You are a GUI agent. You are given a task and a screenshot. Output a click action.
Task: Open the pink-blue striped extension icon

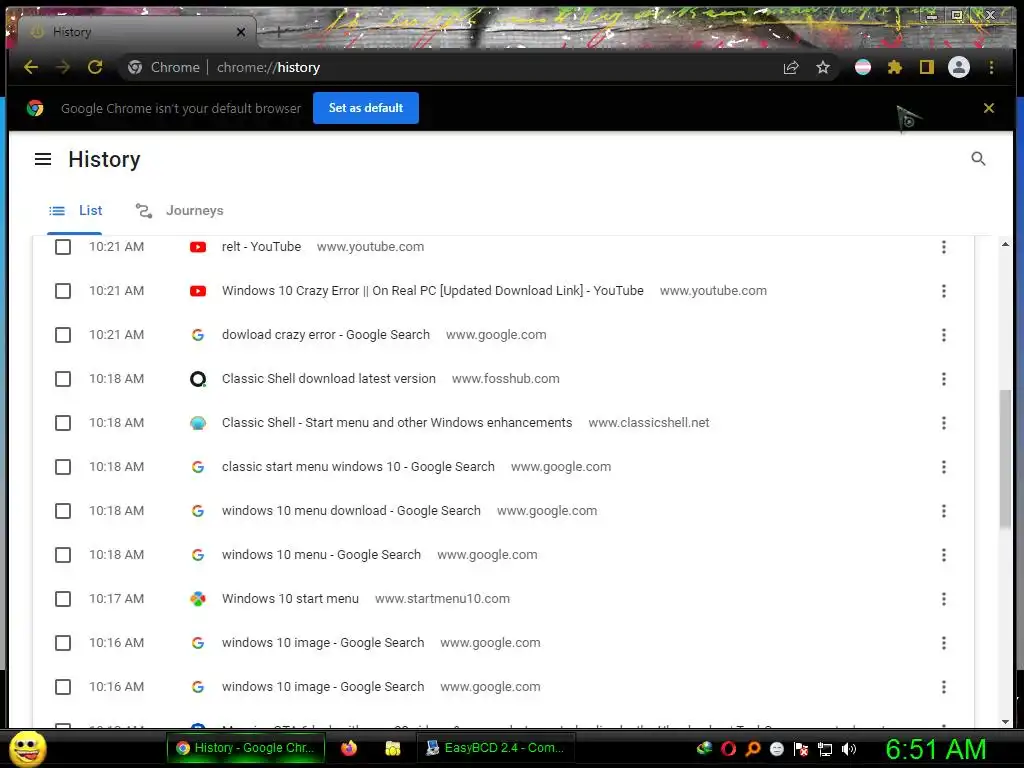863,67
